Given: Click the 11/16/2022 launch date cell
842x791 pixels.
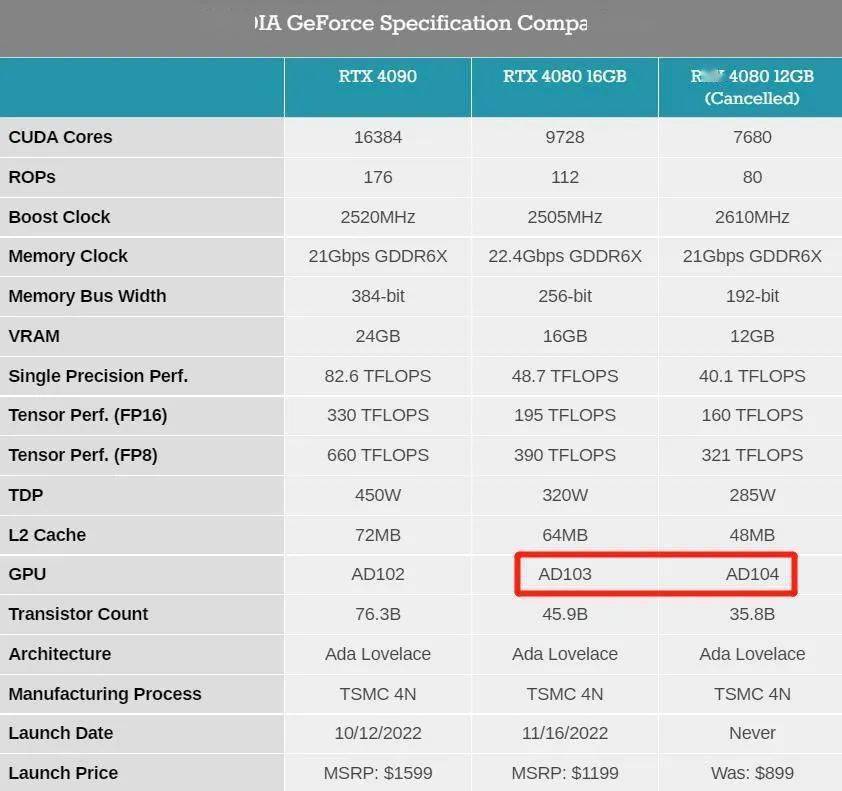Looking at the screenshot, I should pyautogui.click(x=564, y=733).
